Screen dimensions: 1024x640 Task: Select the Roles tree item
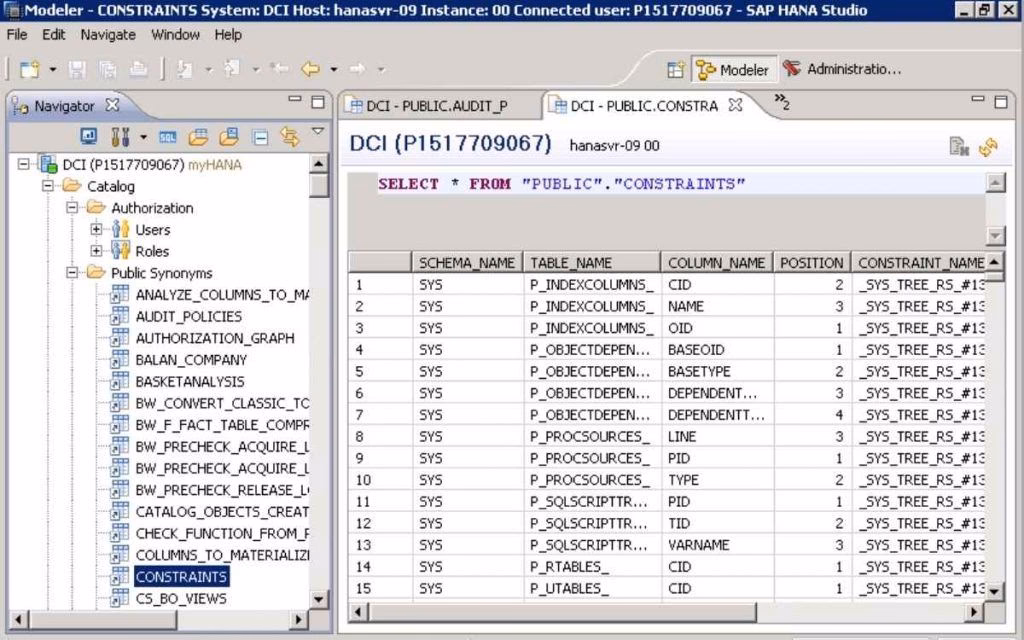152,251
